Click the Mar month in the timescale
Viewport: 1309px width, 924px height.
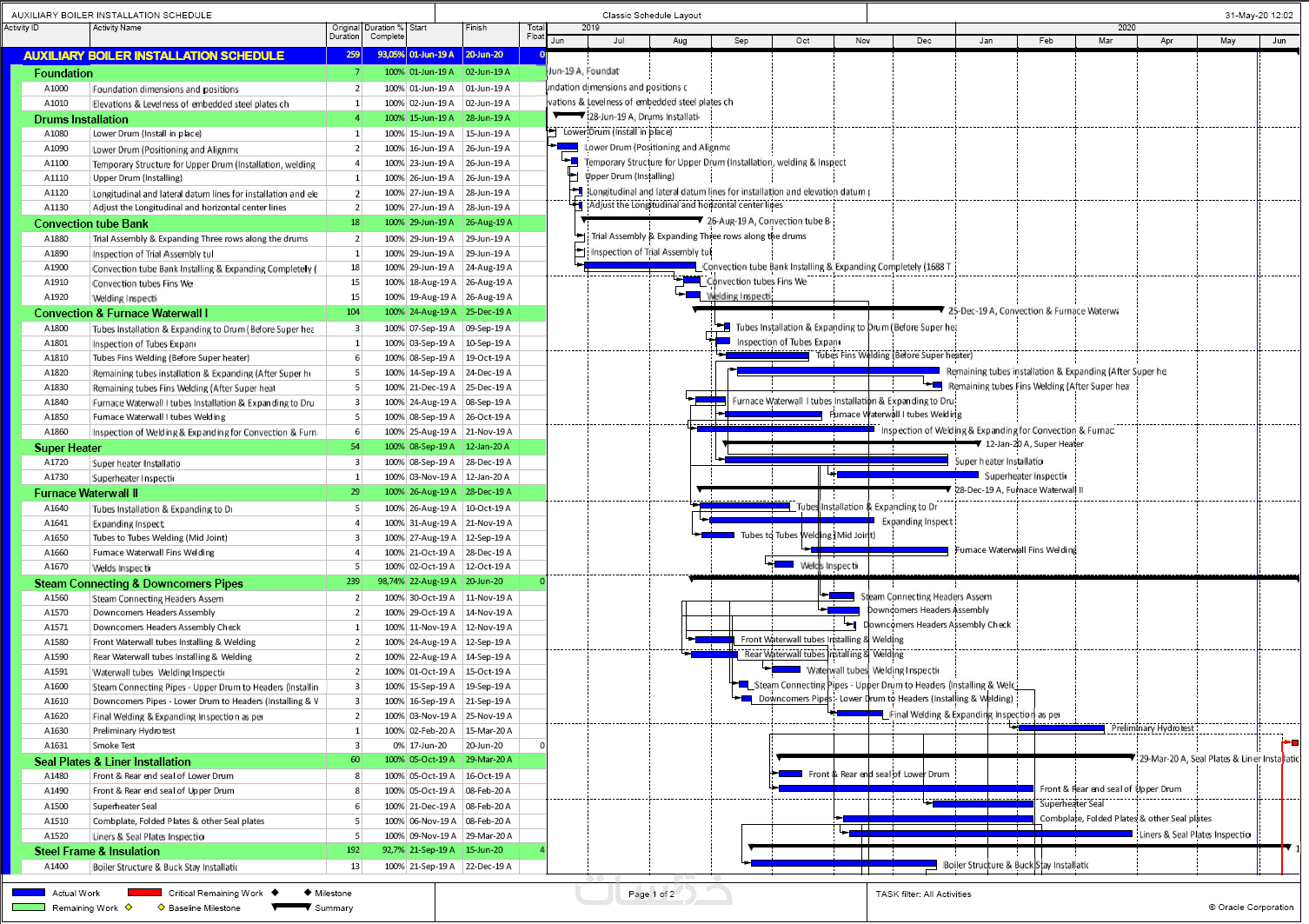1105,41
